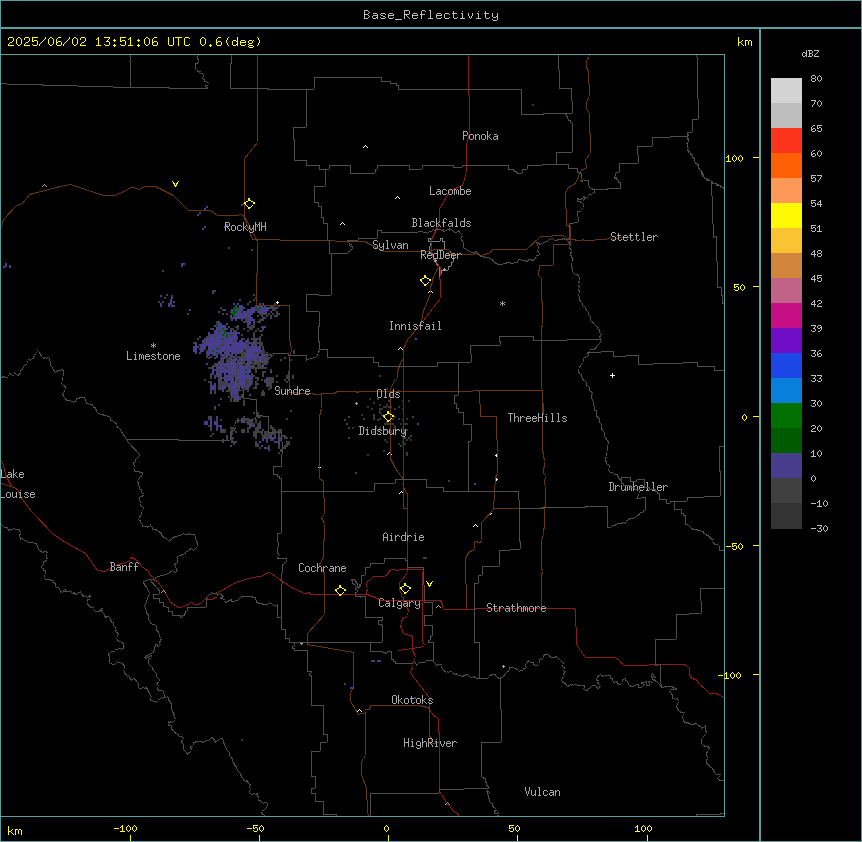Click the RedDeer map label
This screenshot has width=862, height=842.
pos(440,255)
